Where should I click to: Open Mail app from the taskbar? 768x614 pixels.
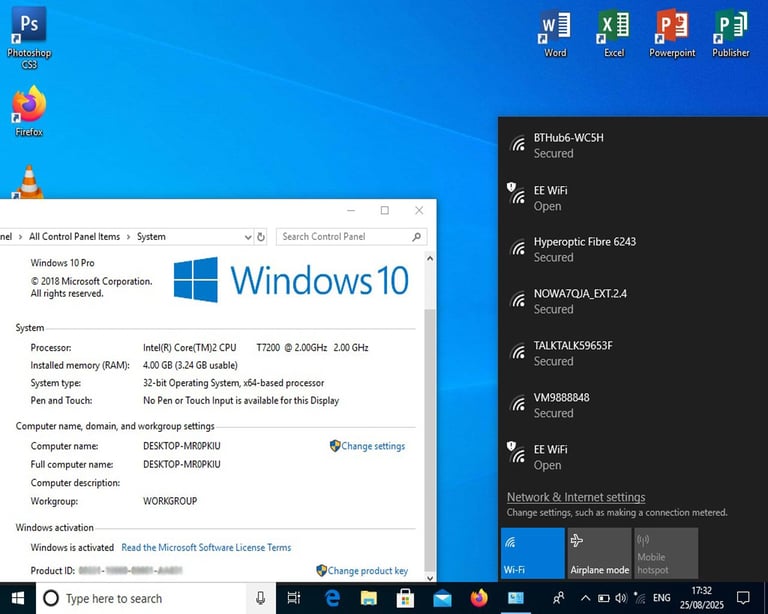click(x=442, y=598)
